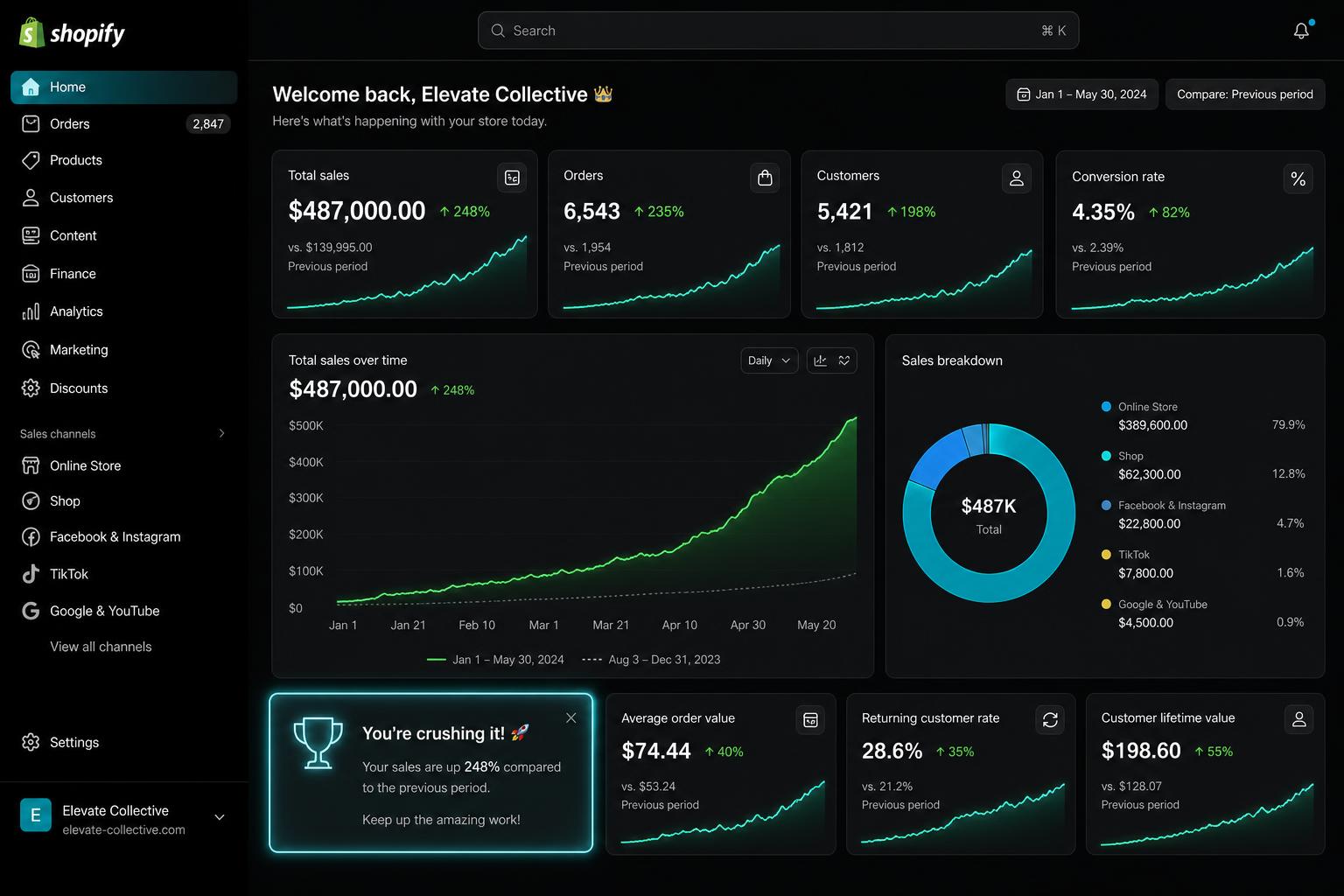Click the Total sales sparkline chart

point(407,272)
